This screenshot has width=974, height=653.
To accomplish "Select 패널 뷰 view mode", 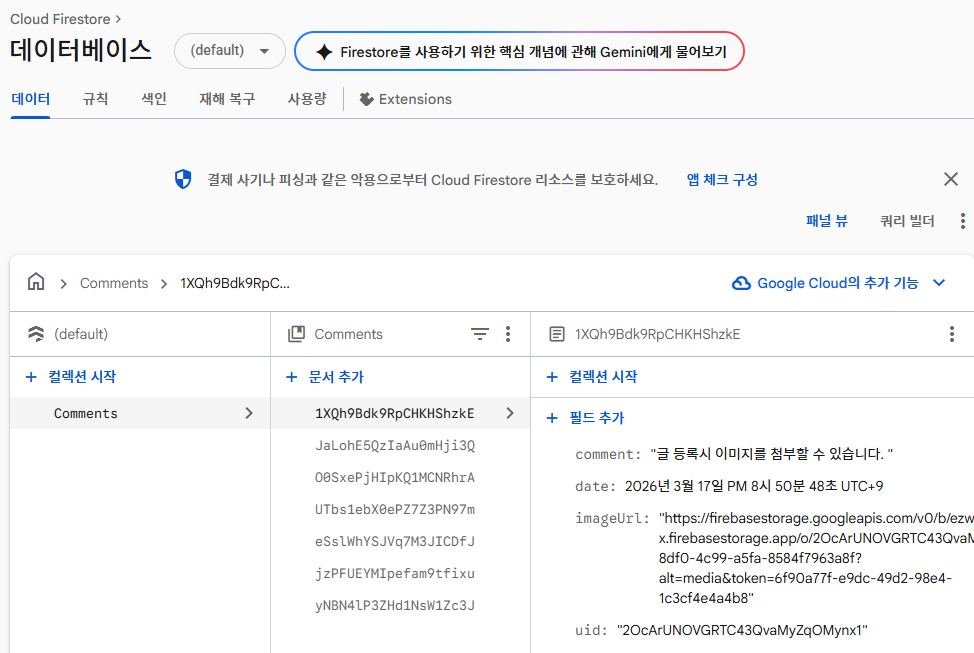I will click(826, 221).
